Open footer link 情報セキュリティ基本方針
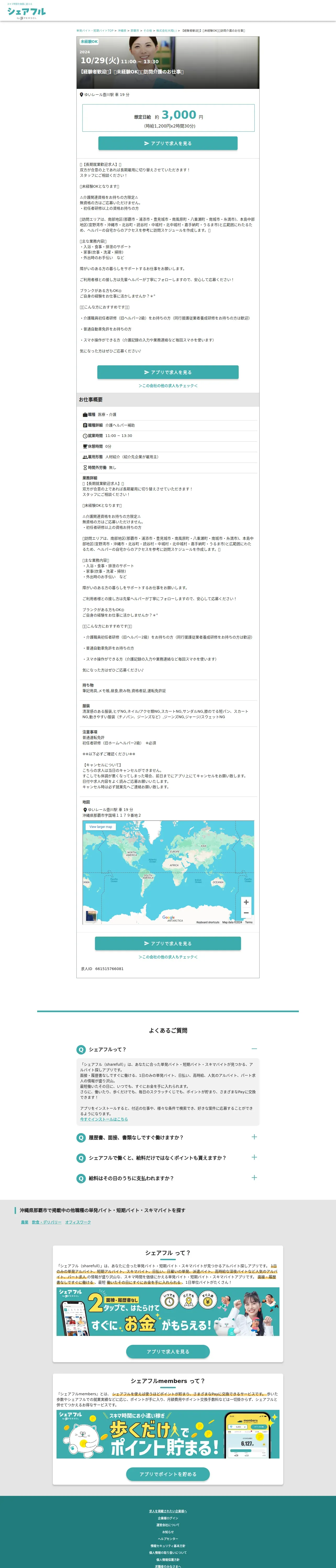Viewport: 336px width, 1568px height. pyautogui.click(x=168, y=1546)
